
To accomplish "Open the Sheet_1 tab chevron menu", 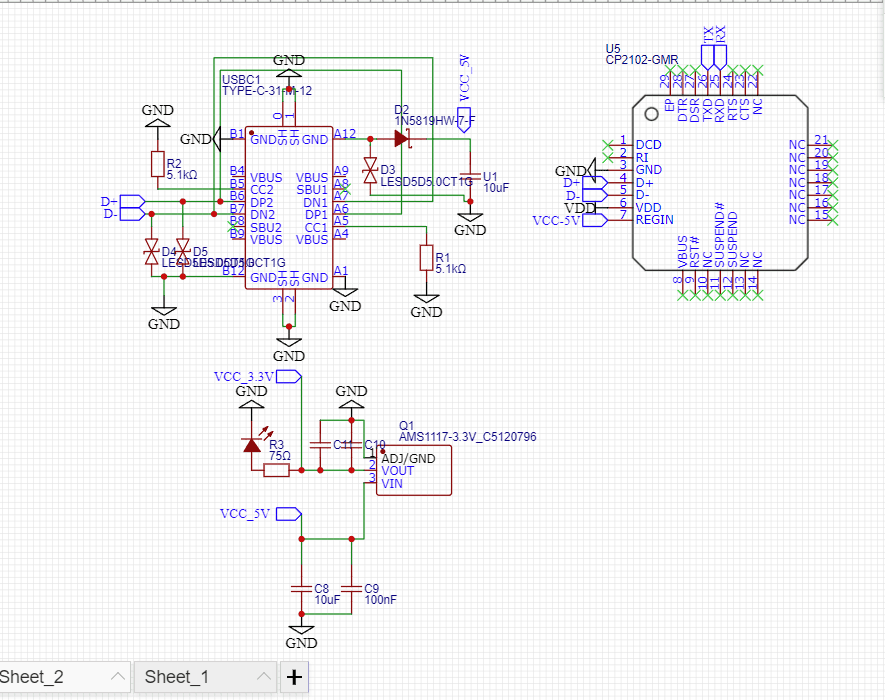I will [262, 677].
